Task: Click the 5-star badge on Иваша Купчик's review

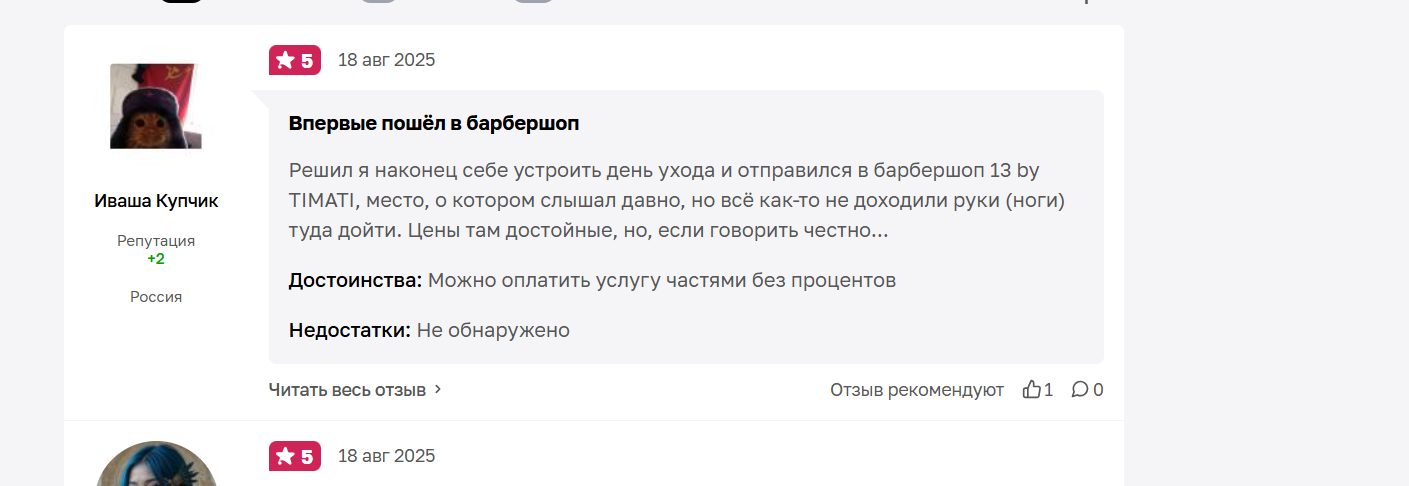Action: point(295,60)
